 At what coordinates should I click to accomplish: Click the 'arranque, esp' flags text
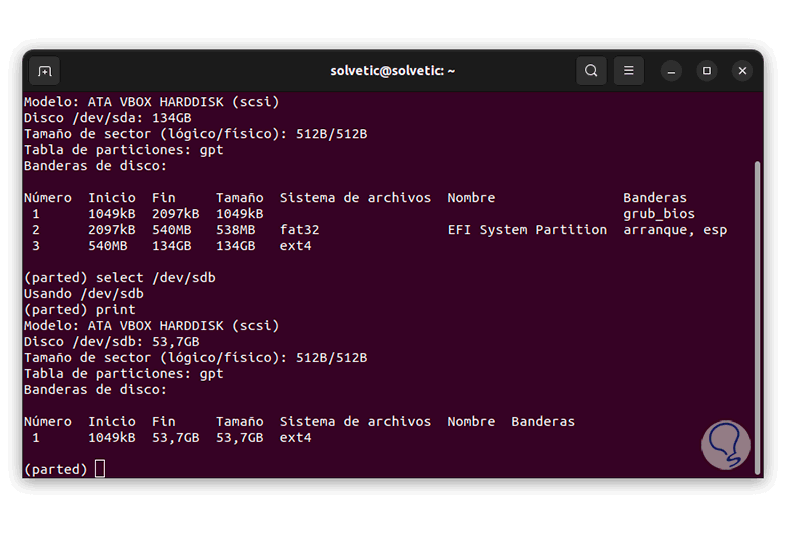pos(675,230)
